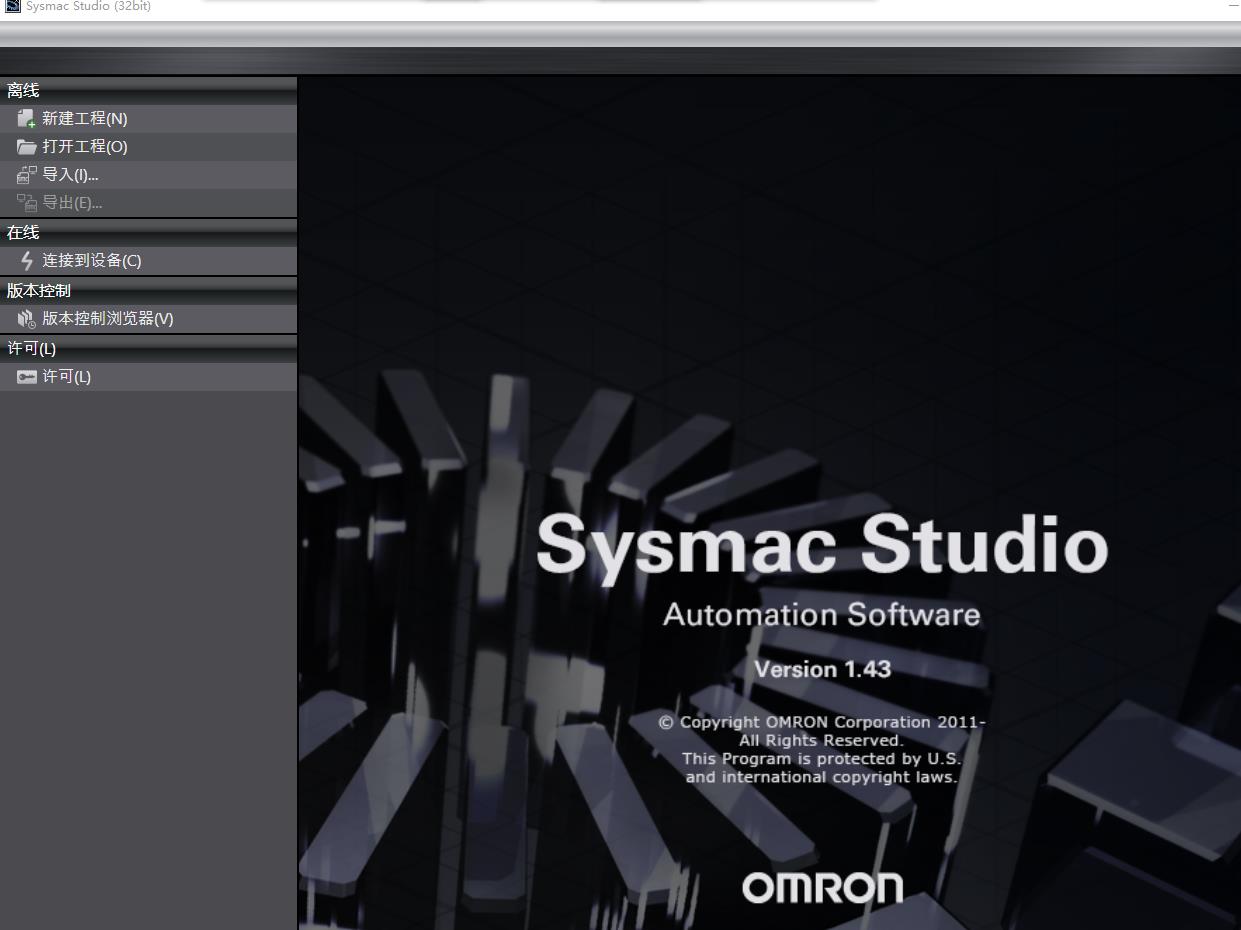
Task: Click the Version Control Explorer icon
Action: tap(26, 319)
